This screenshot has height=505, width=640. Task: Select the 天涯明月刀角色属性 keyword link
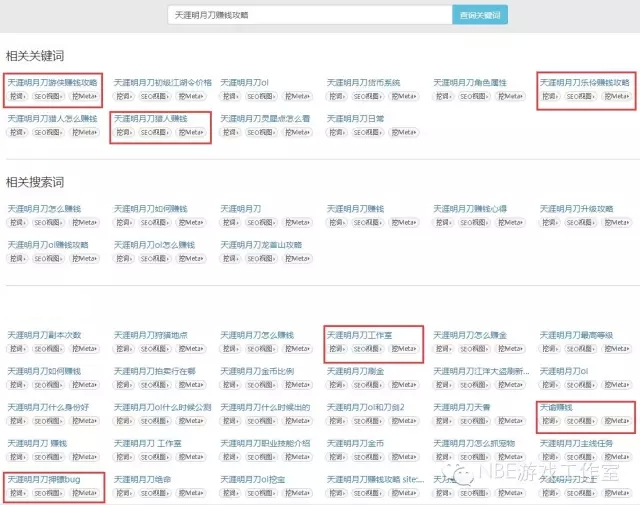[470, 82]
